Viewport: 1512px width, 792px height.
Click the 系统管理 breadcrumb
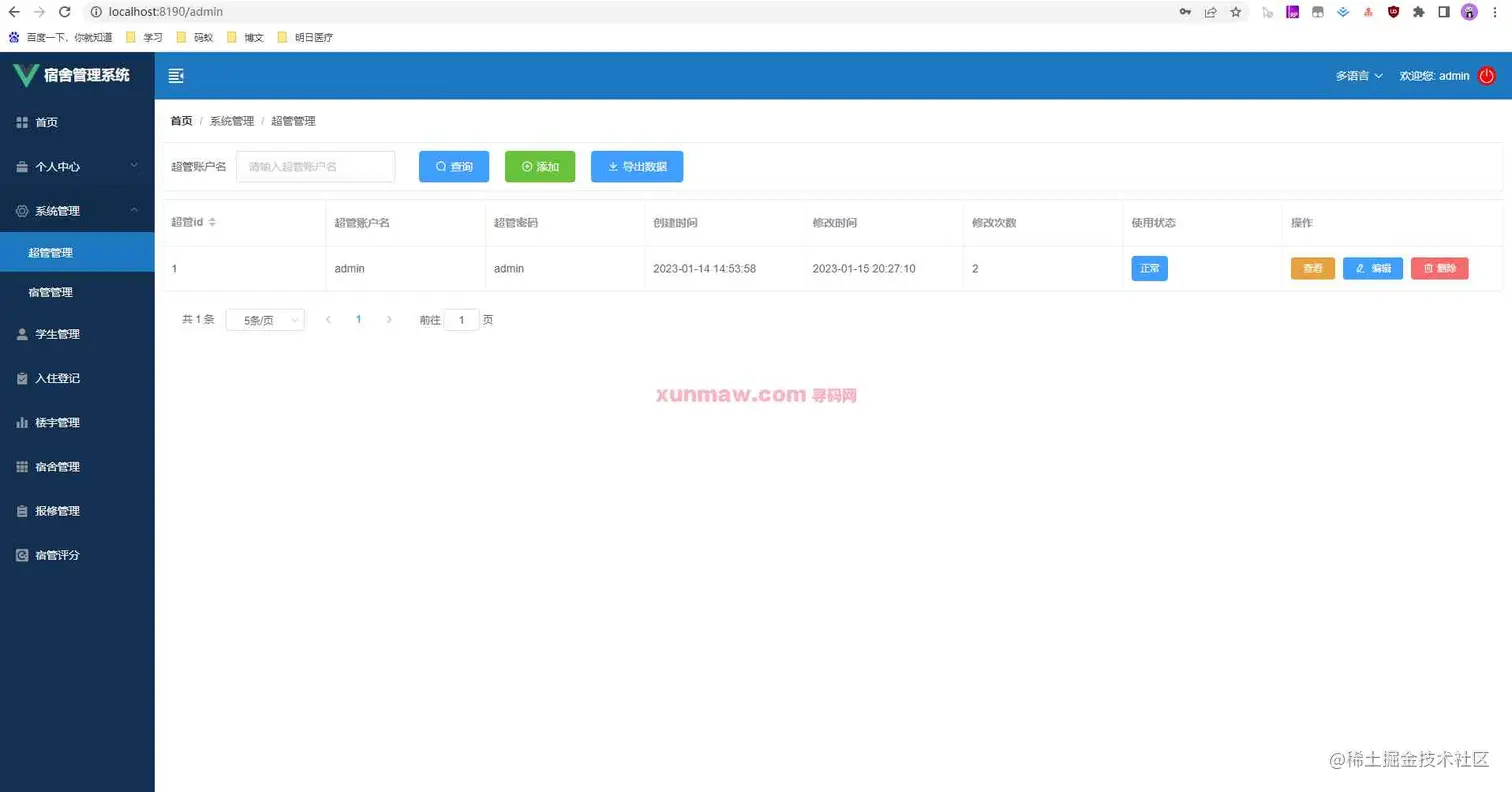232,121
